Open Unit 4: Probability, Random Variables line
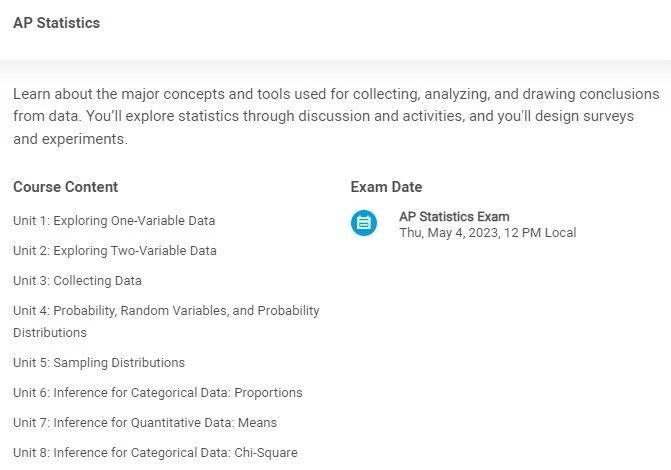The height and width of the screenshot is (470, 671). coord(166,311)
